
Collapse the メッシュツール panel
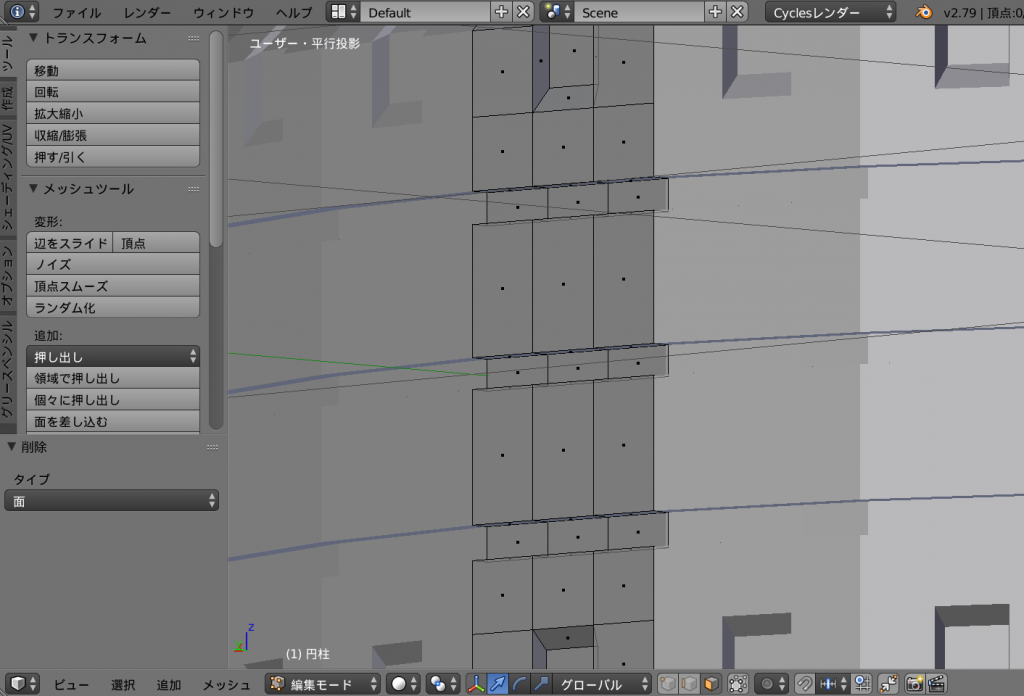(33, 189)
